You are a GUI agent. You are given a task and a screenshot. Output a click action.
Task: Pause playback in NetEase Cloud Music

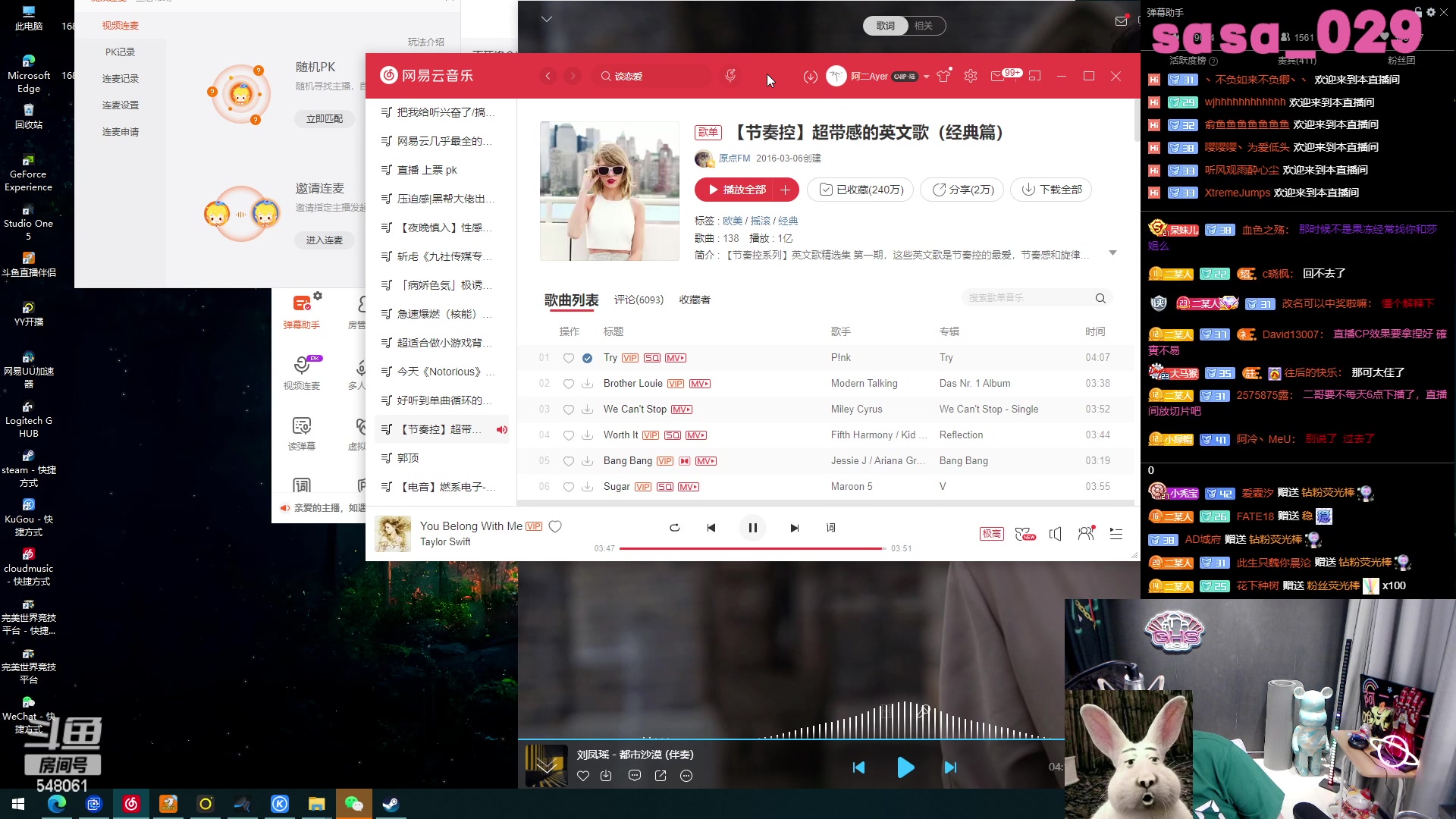click(x=752, y=528)
